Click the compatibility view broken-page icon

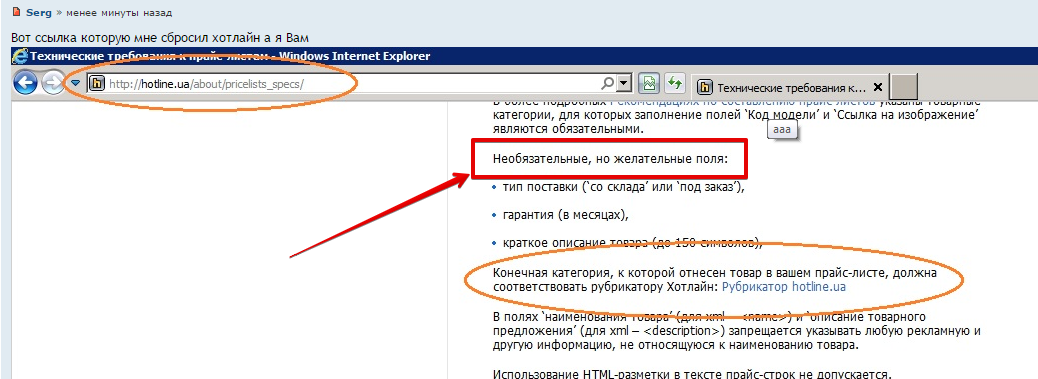(649, 84)
